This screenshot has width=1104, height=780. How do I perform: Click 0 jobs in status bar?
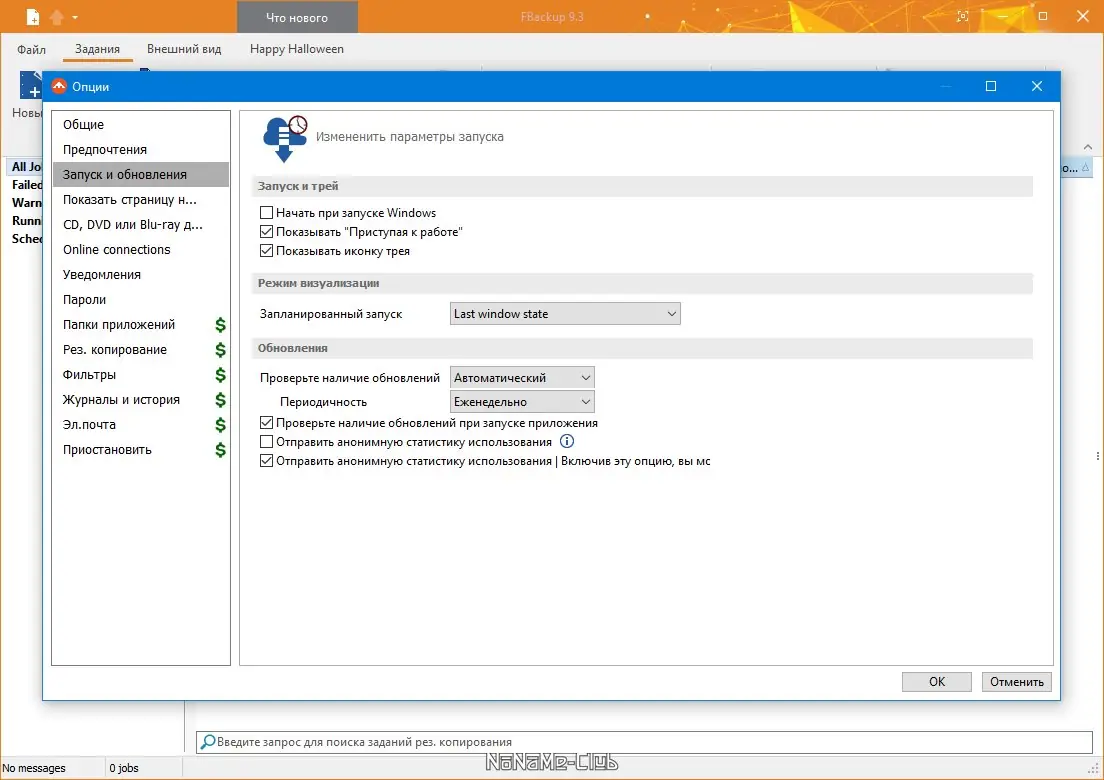click(x=124, y=768)
